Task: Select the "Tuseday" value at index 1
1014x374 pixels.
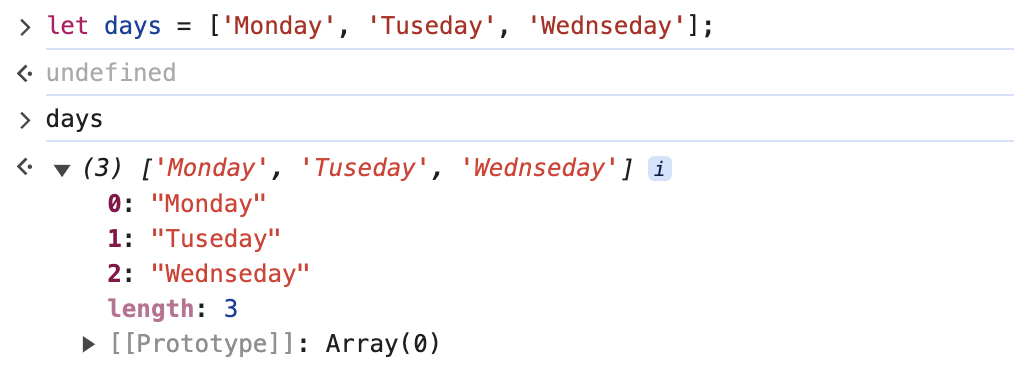Action: click(x=215, y=239)
